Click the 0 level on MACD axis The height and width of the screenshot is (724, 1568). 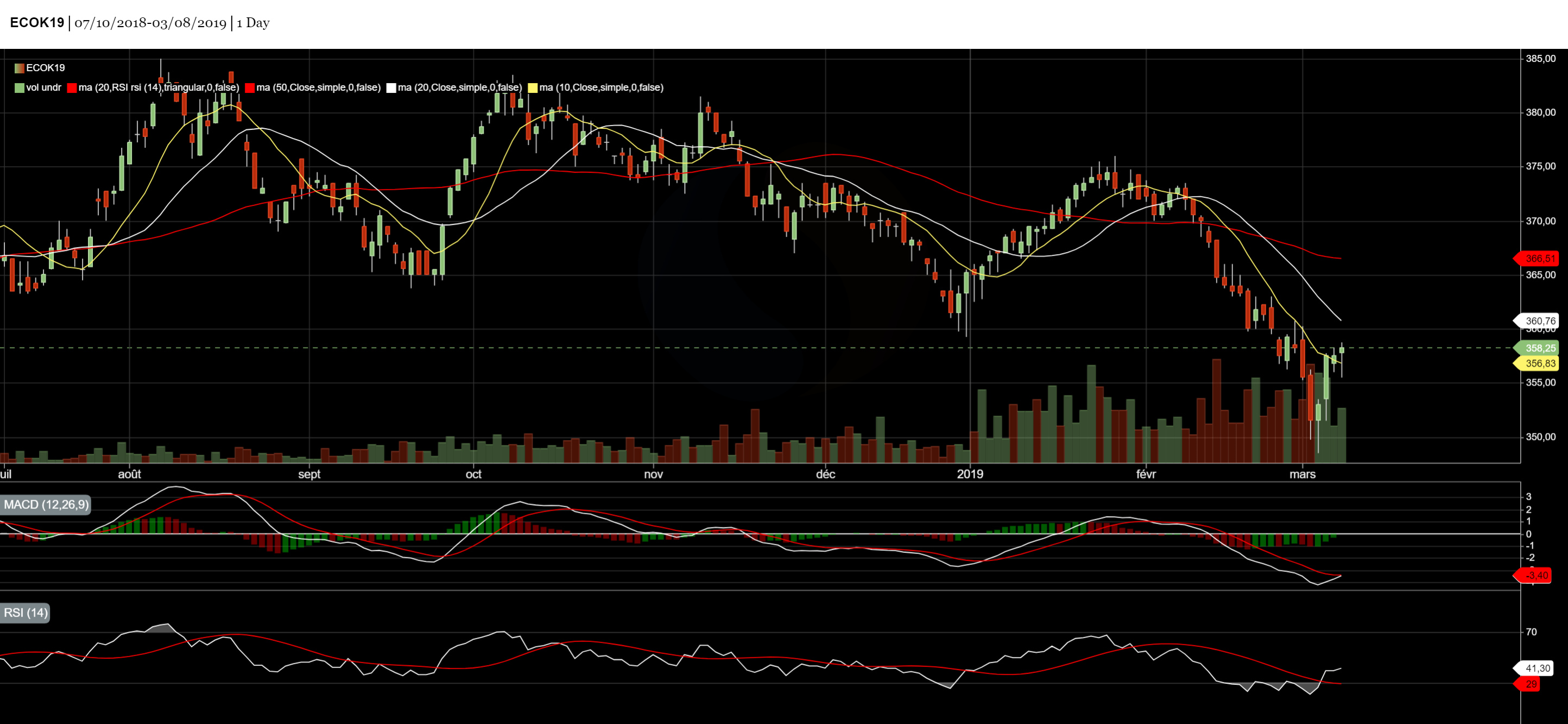click(1528, 534)
